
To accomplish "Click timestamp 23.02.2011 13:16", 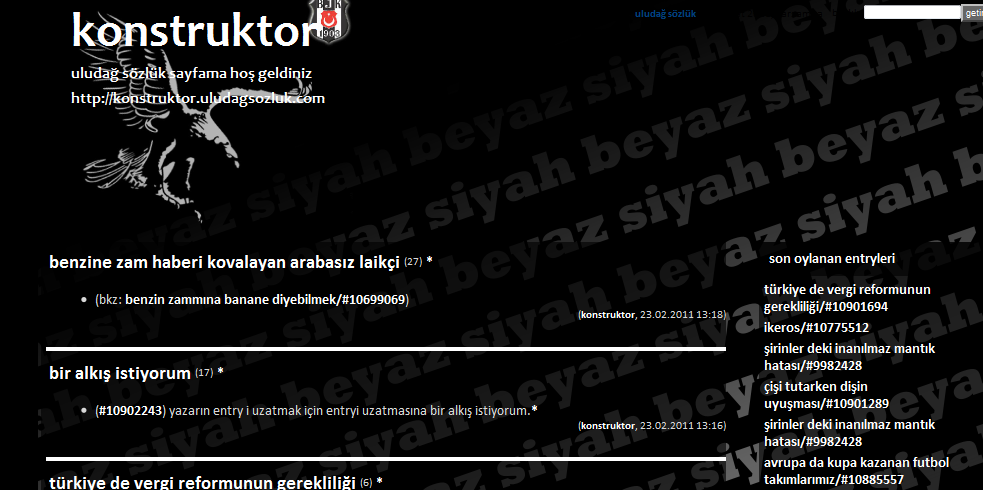I will [x=682, y=426].
